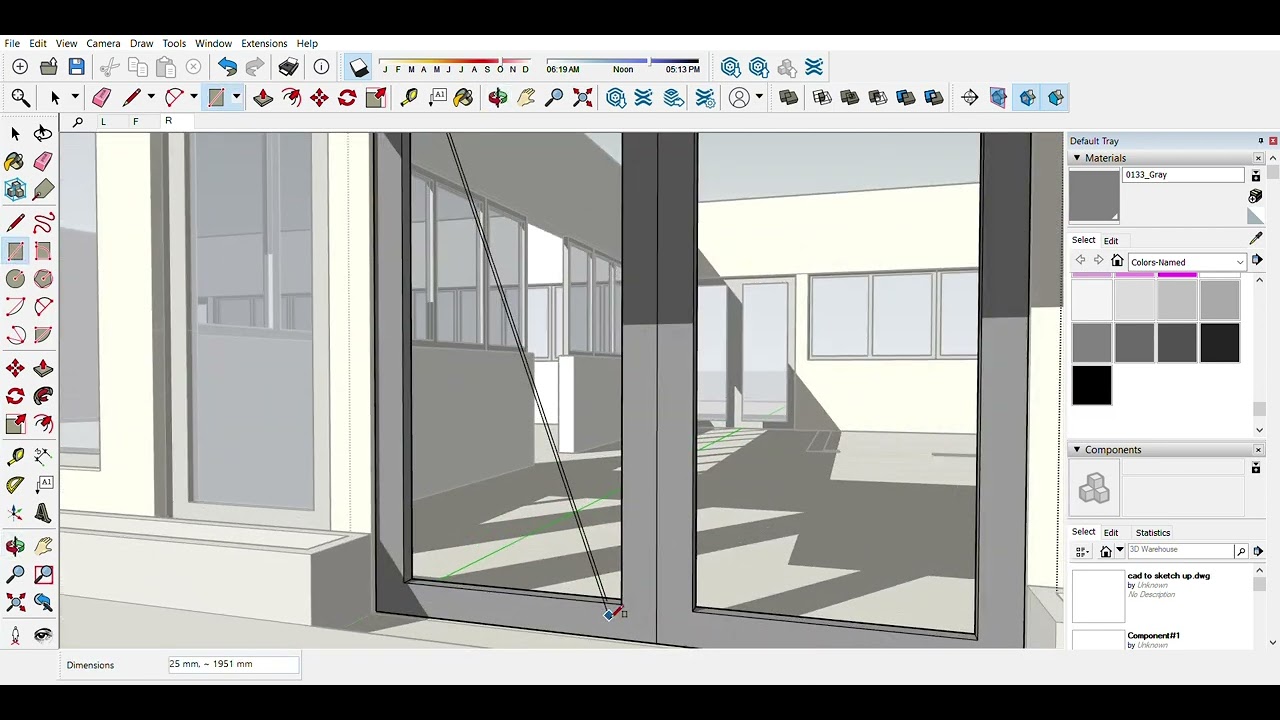Select the Position Camera tool in left toolbar
Image resolution: width=1280 pixels, height=720 pixels.
pos(15,635)
